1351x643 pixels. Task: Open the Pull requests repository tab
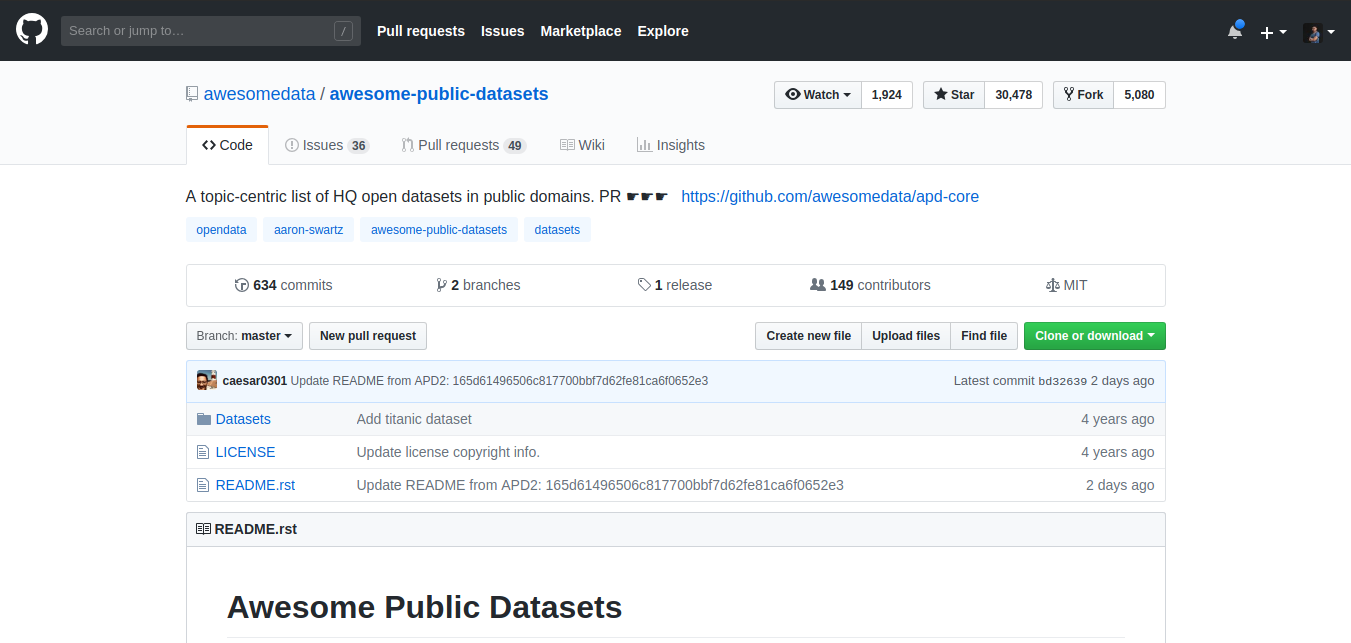(463, 145)
